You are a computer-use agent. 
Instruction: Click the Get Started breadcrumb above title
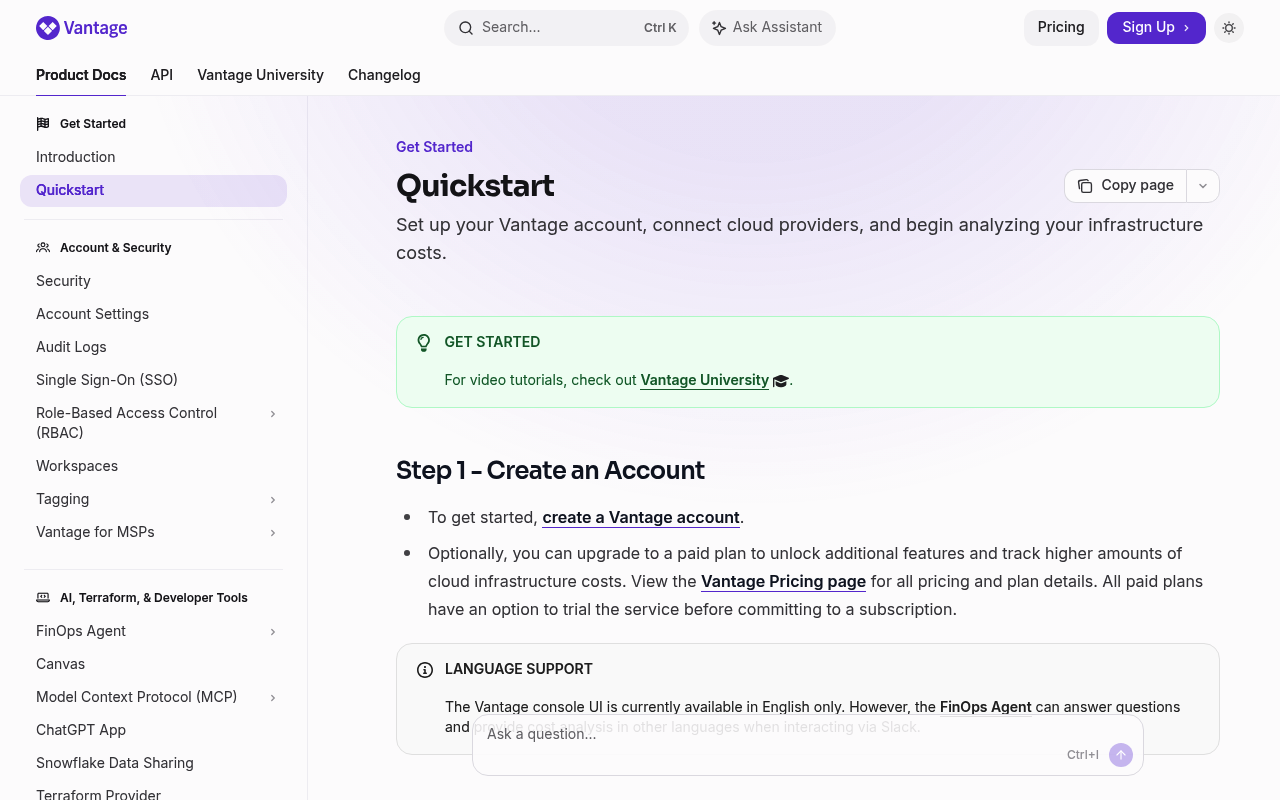(x=434, y=147)
